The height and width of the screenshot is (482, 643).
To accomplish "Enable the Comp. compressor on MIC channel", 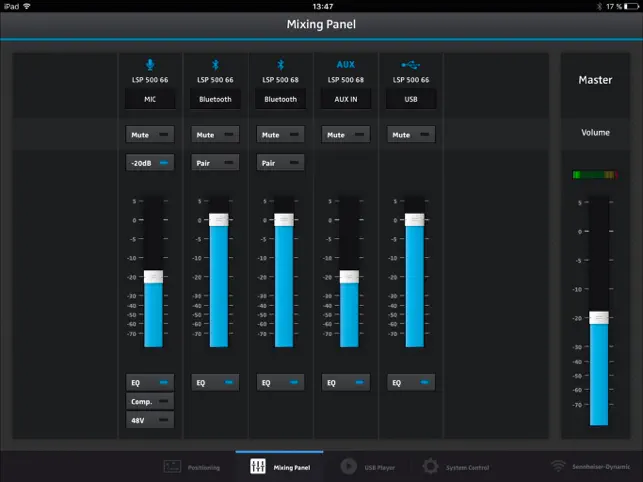I will coord(150,402).
